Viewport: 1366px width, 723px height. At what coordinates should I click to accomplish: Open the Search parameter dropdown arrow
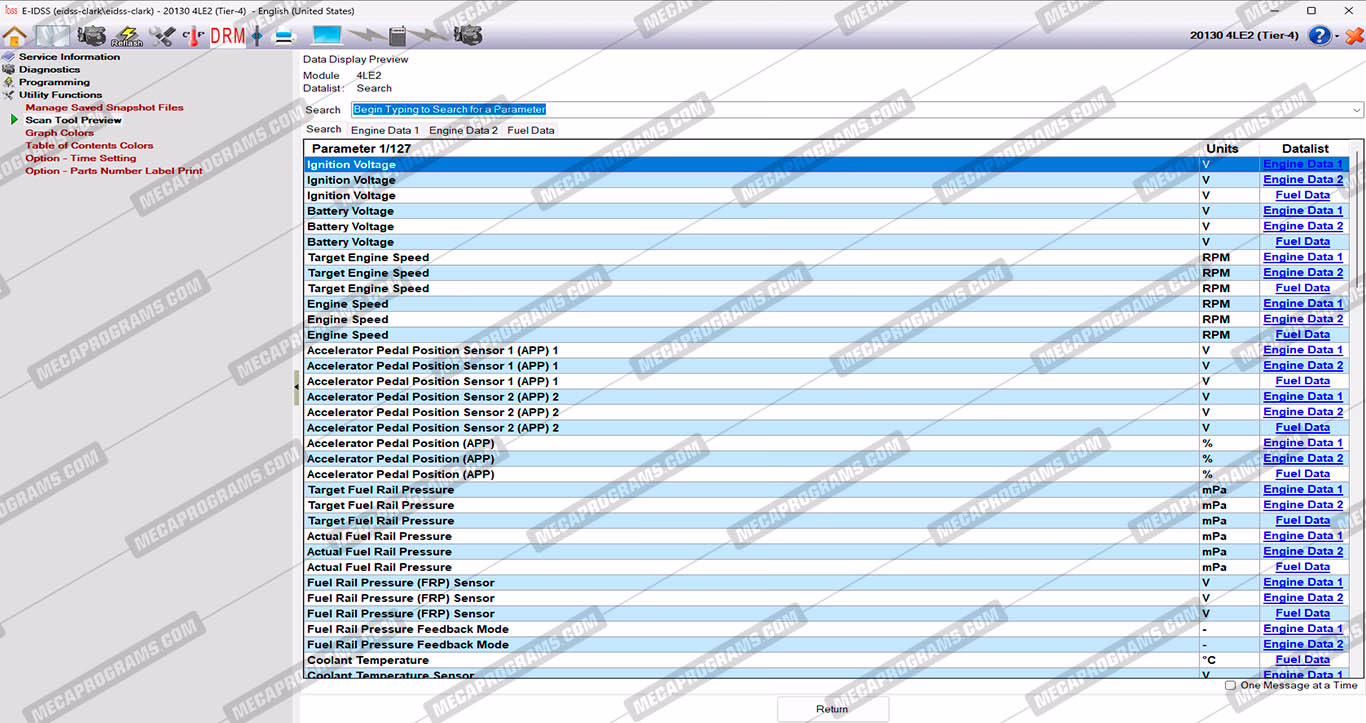tap(1356, 110)
